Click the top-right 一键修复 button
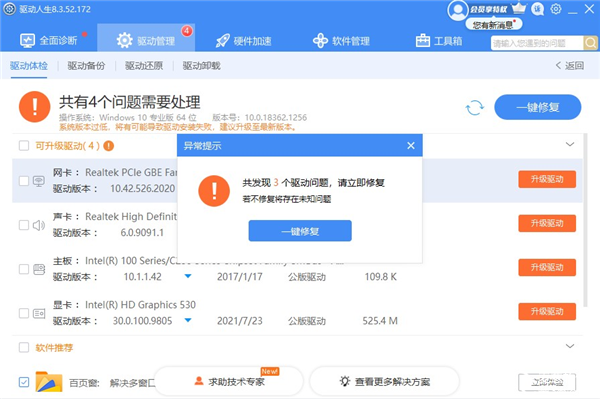 [x=537, y=107]
